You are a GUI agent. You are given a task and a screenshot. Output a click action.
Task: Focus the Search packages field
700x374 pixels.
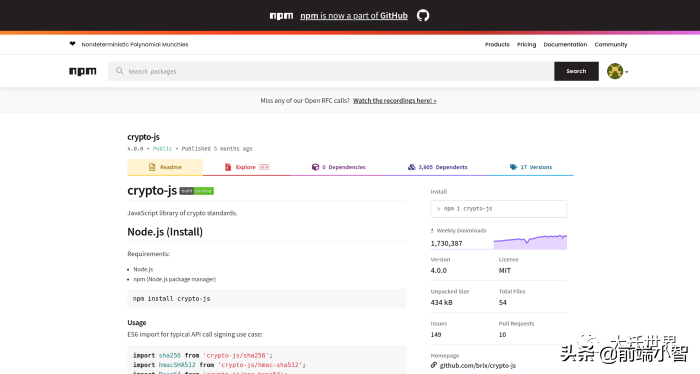(x=331, y=71)
